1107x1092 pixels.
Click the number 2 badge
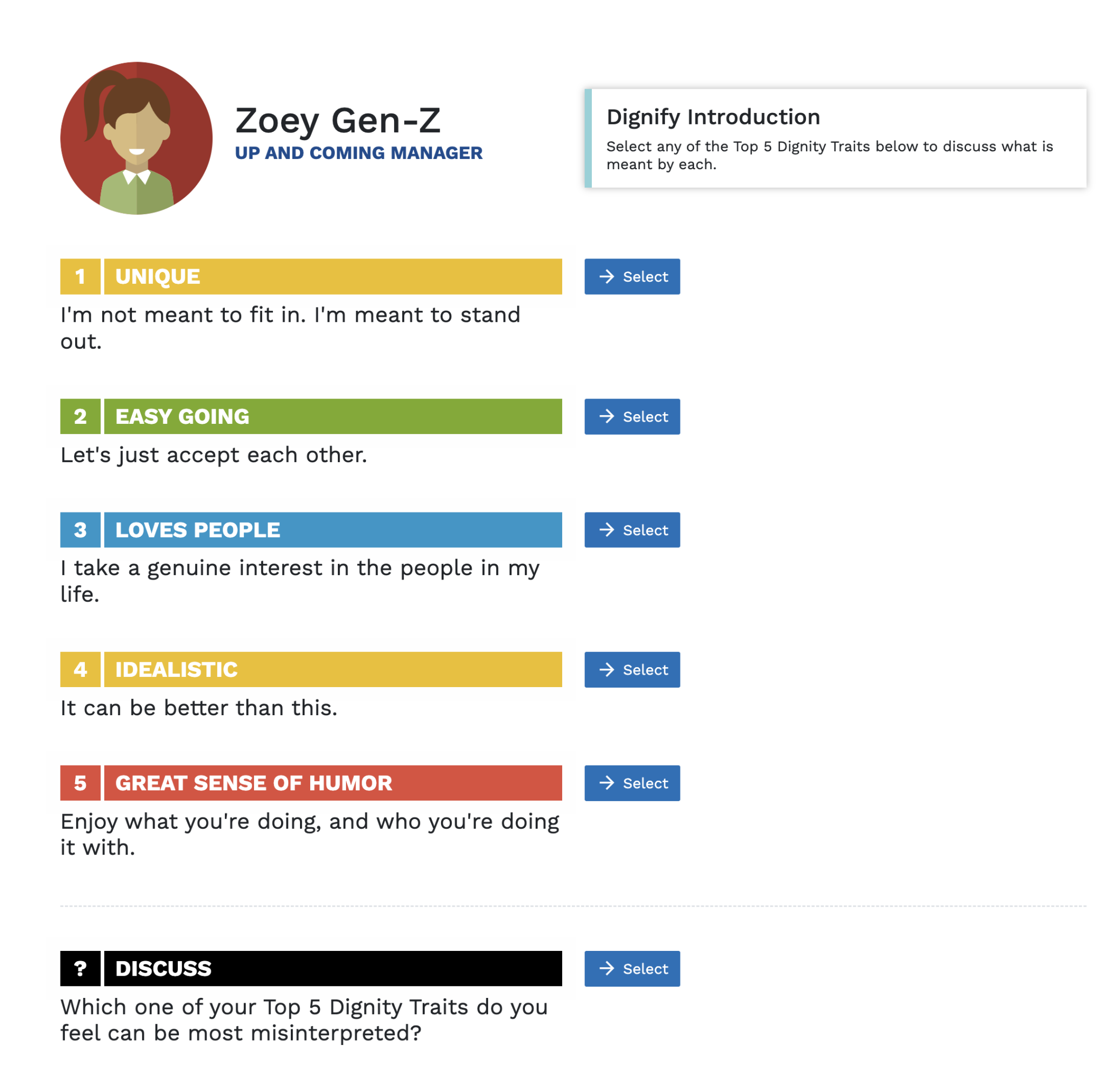[x=80, y=416]
